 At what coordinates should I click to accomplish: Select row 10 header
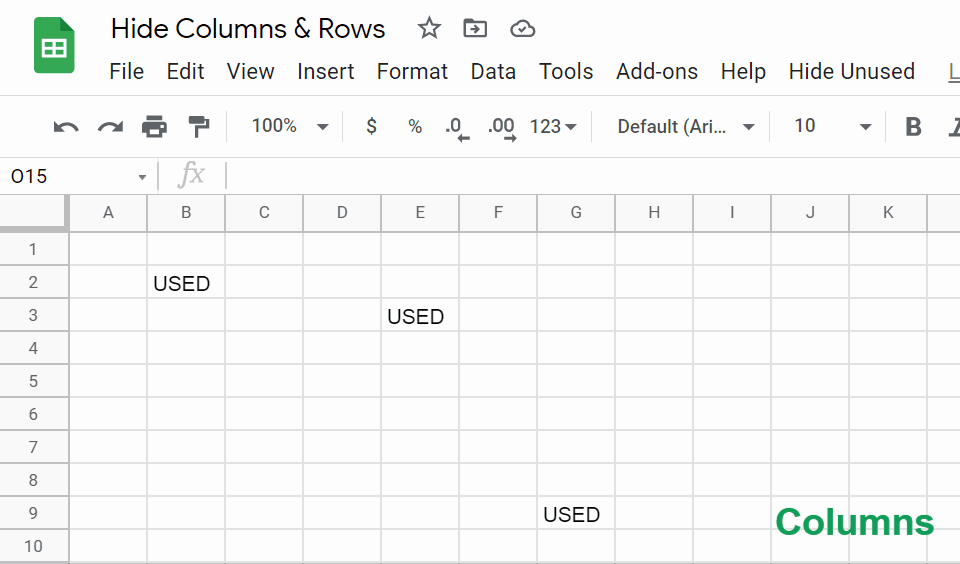34,546
